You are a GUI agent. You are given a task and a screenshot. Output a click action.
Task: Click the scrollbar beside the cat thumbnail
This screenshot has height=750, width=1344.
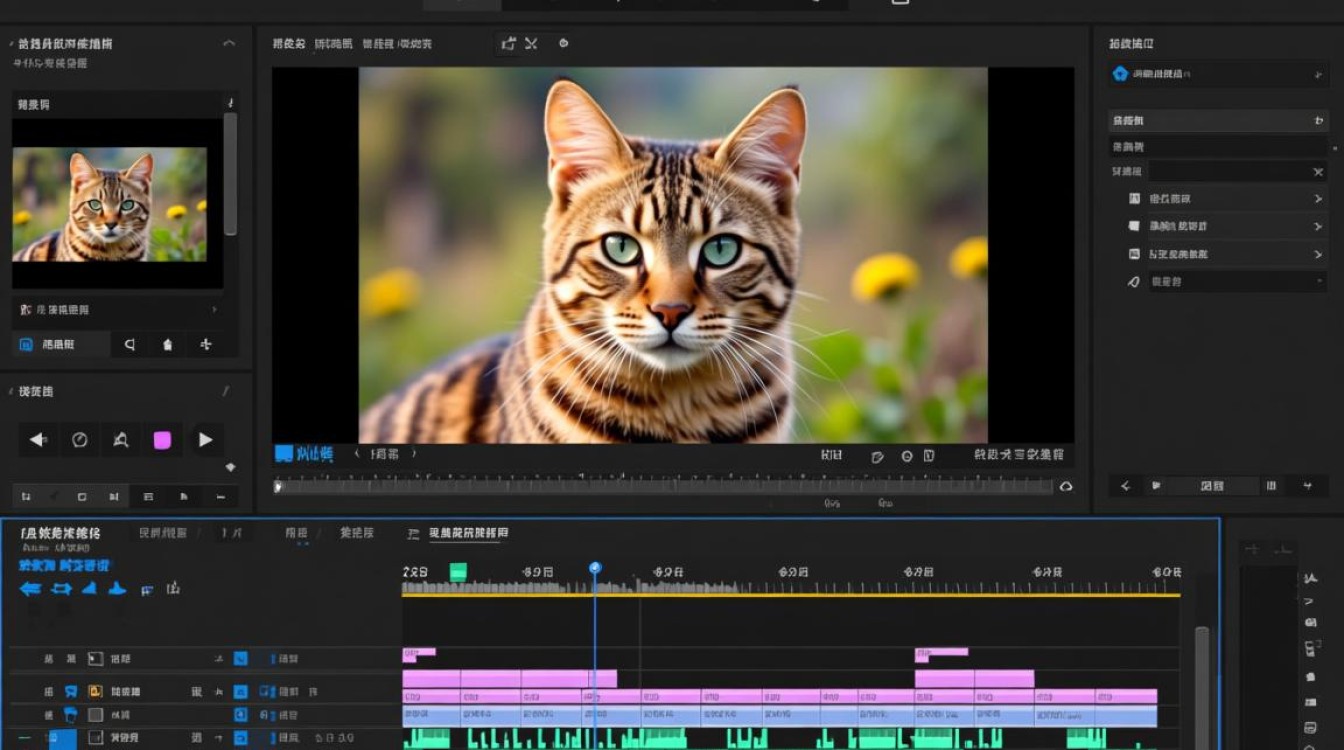coord(230,174)
